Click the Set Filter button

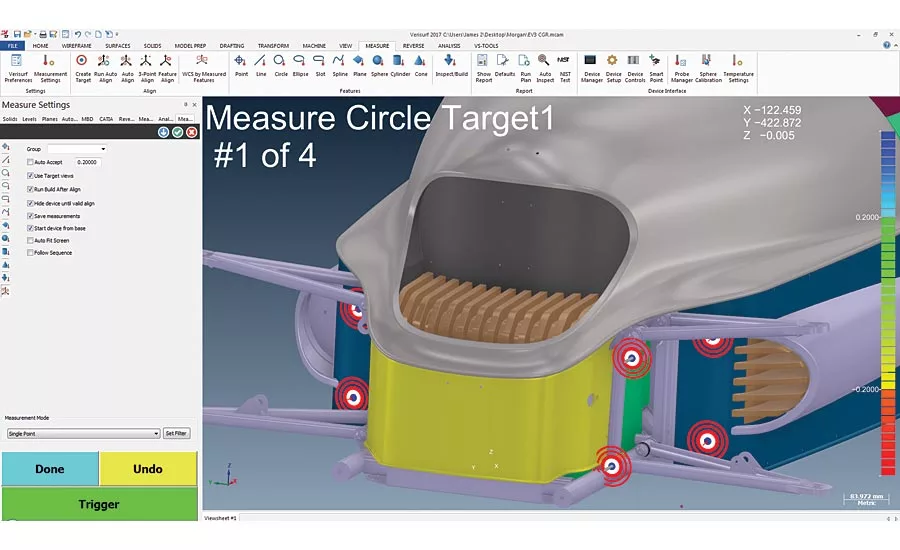176,433
